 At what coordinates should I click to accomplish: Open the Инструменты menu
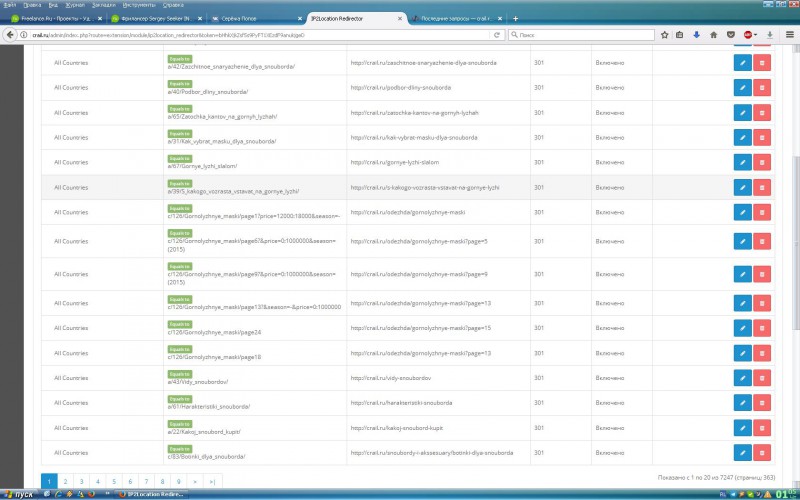click(139, 5)
